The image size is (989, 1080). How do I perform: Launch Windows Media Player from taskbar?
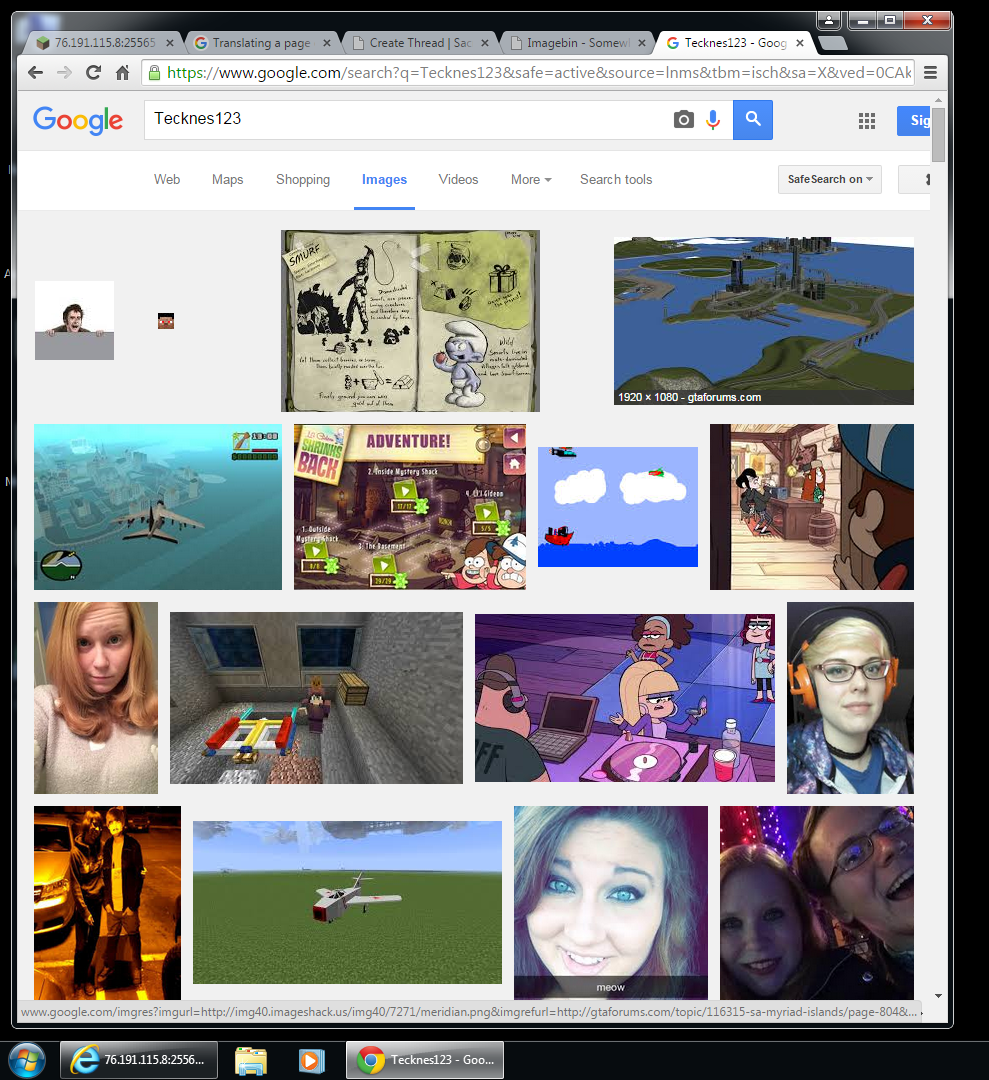coord(312,1060)
